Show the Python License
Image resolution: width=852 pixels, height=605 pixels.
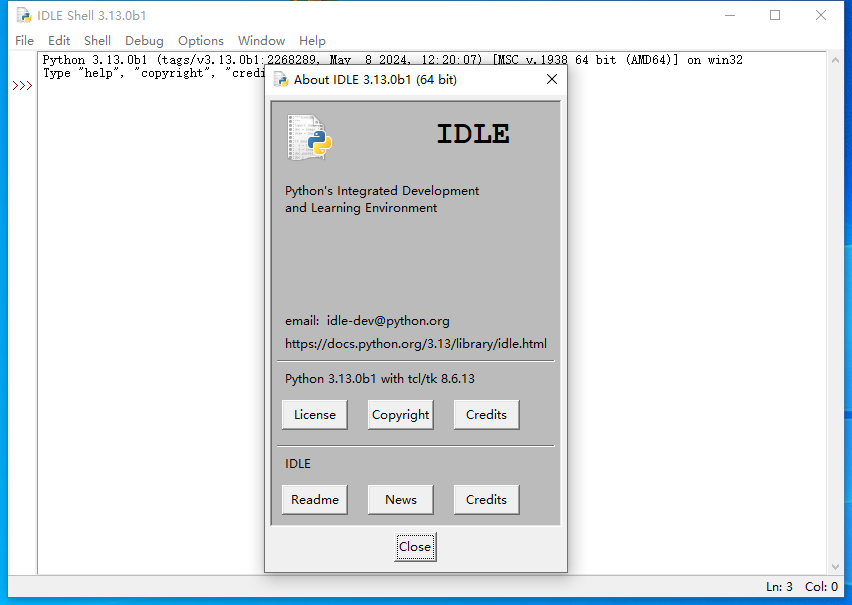[315, 415]
